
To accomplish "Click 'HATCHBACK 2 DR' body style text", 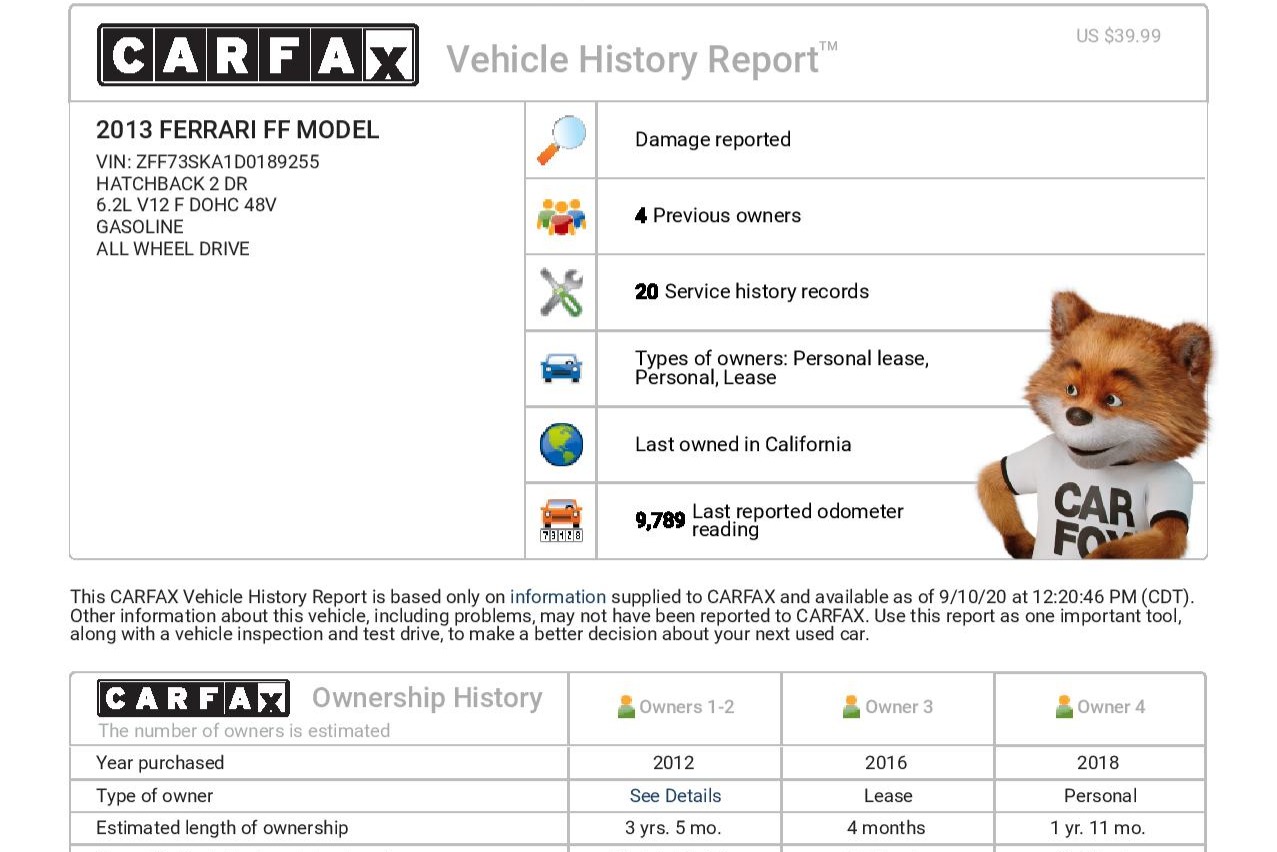I will point(172,184).
